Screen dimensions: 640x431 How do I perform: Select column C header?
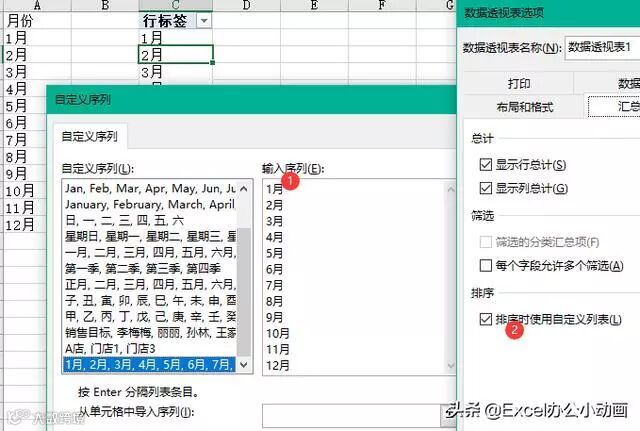click(x=176, y=5)
